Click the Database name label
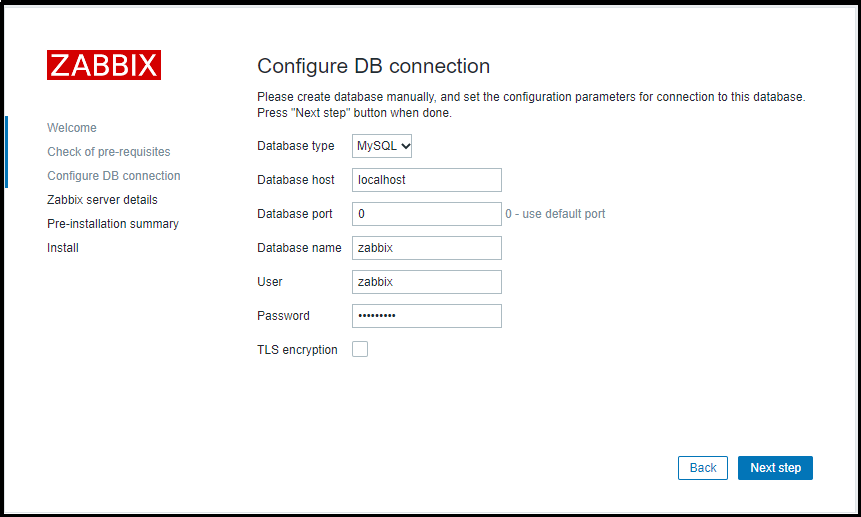This screenshot has width=861, height=517. pos(299,248)
